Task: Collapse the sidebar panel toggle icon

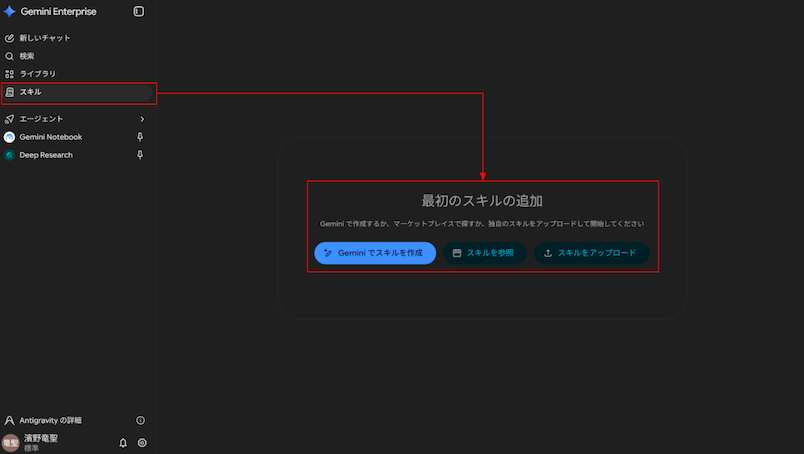Action: tap(138, 11)
